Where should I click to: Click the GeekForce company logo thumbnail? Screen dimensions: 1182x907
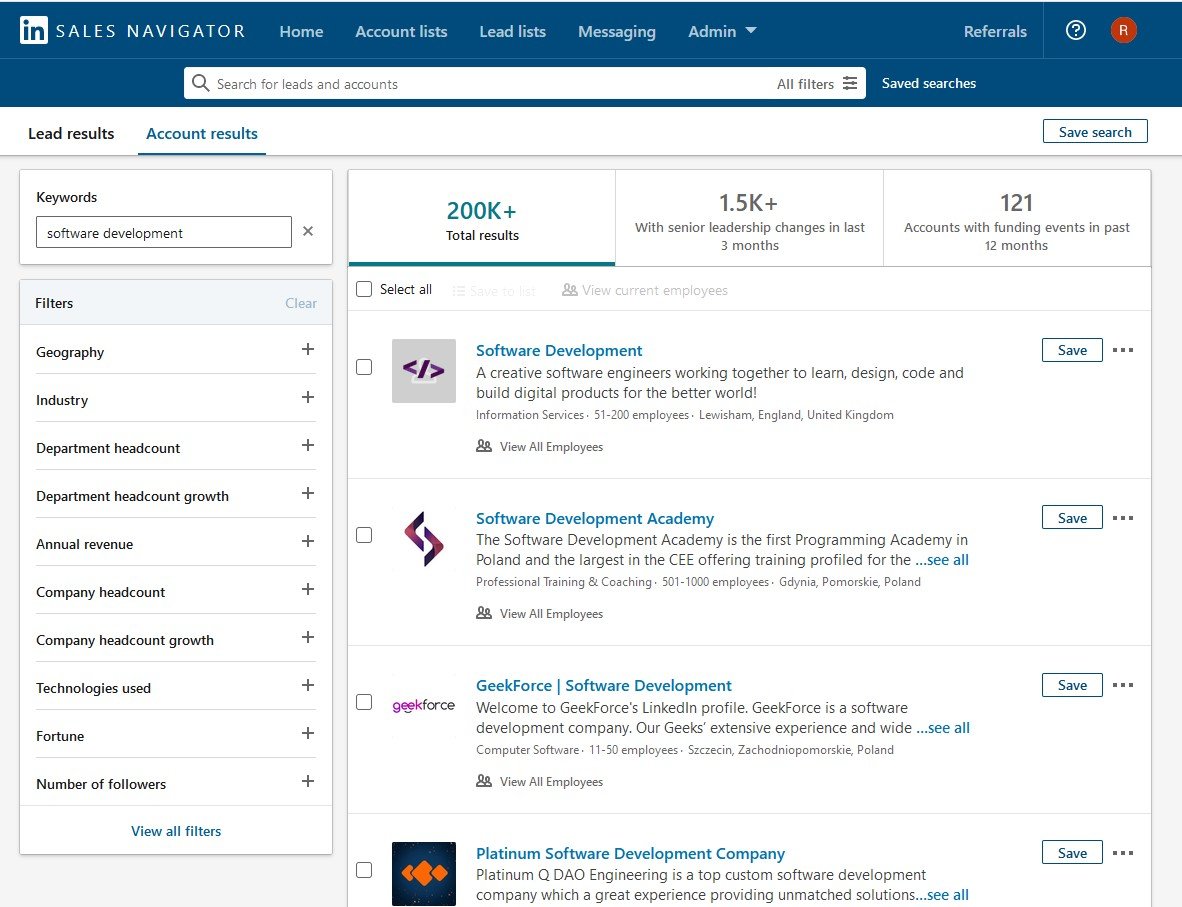tap(423, 703)
